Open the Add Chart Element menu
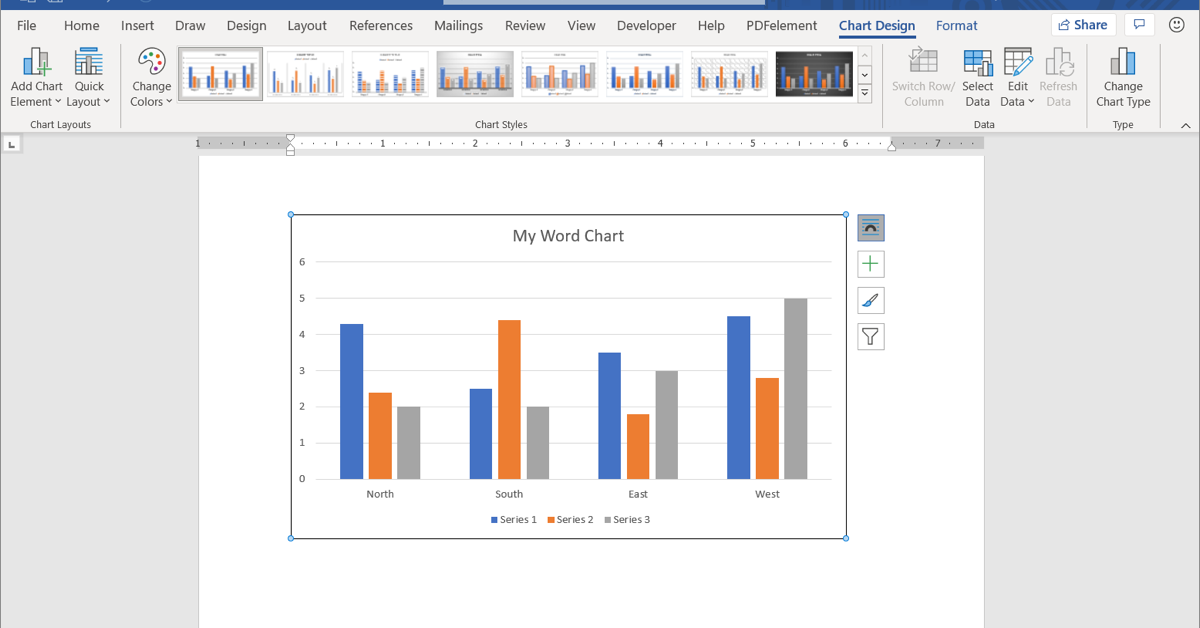 [x=36, y=79]
